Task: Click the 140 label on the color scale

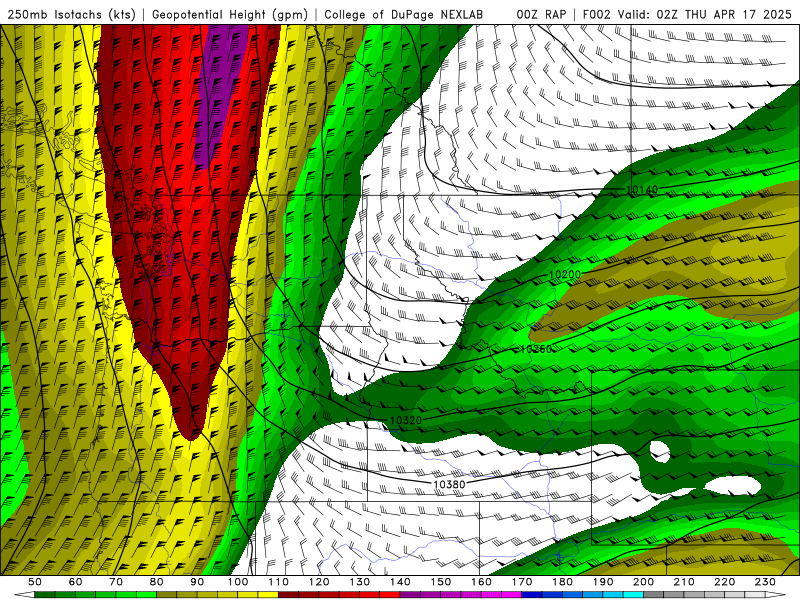Action: pyautogui.click(x=400, y=582)
